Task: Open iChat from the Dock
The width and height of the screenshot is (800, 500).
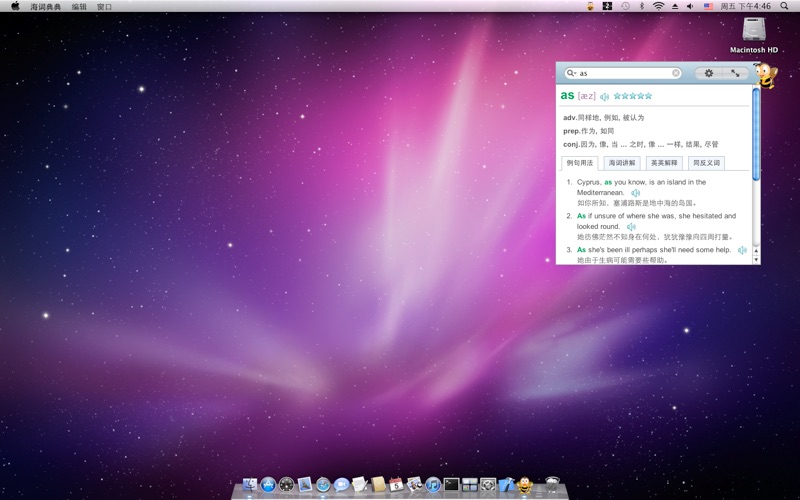Action: tap(341, 484)
